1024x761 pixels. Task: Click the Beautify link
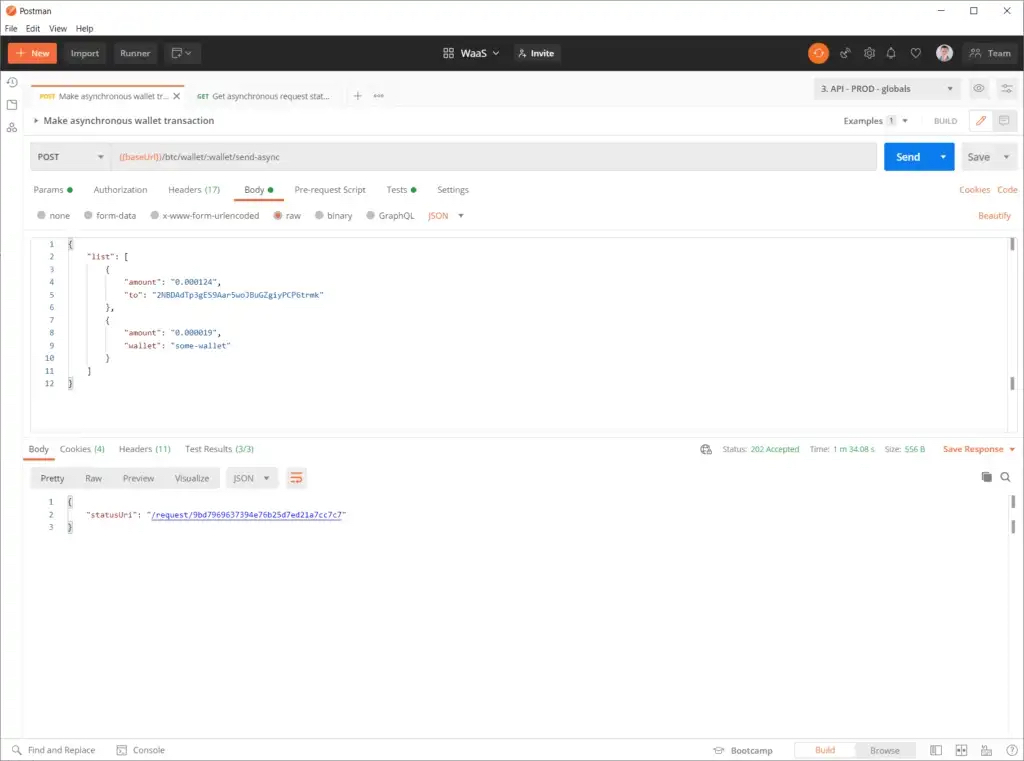point(994,216)
